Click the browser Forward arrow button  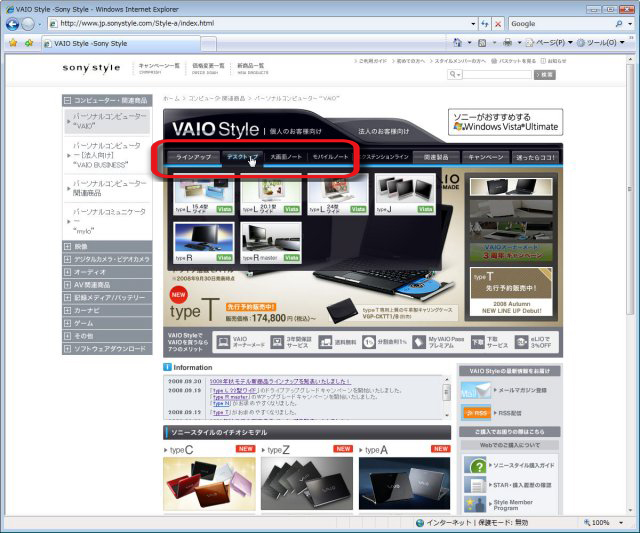coord(28,24)
